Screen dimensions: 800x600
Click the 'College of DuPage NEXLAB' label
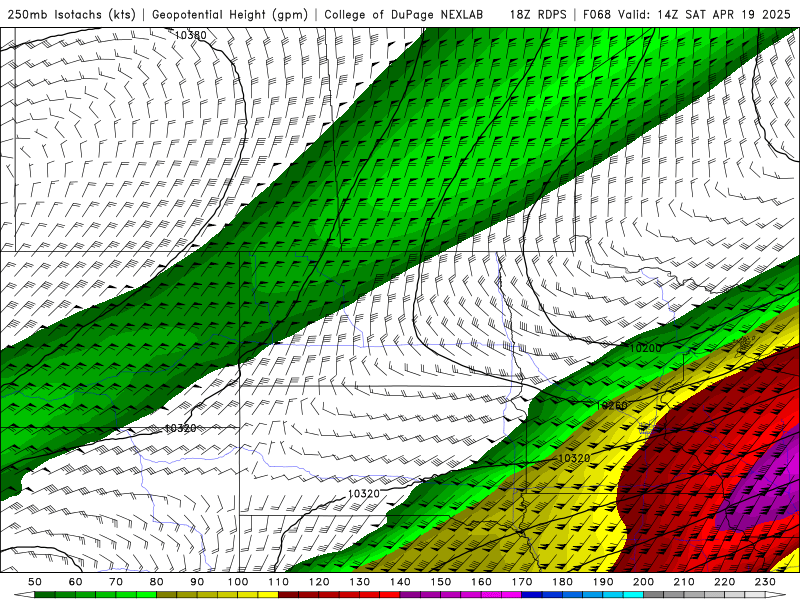[404, 14]
